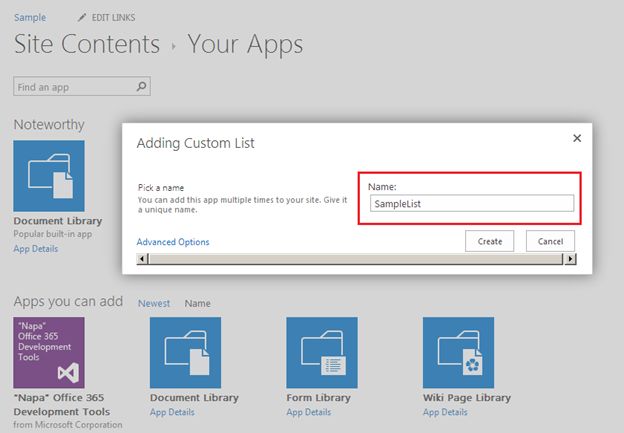Open Advanced Options link
The width and height of the screenshot is (624, 433).
click(173, 242)
